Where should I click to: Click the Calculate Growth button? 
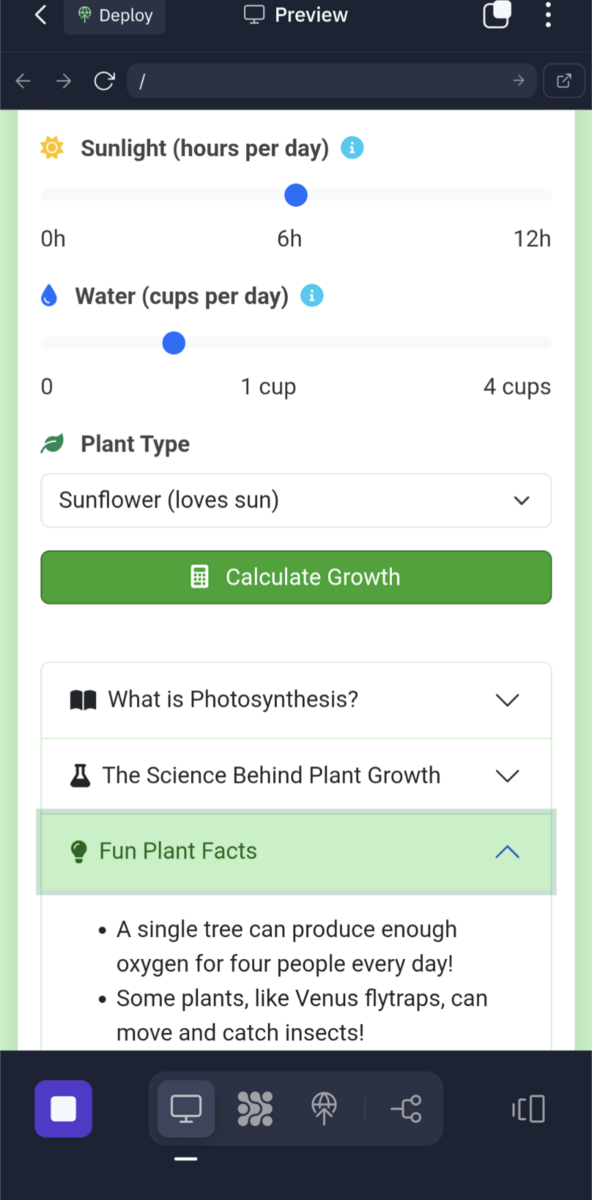296,577
